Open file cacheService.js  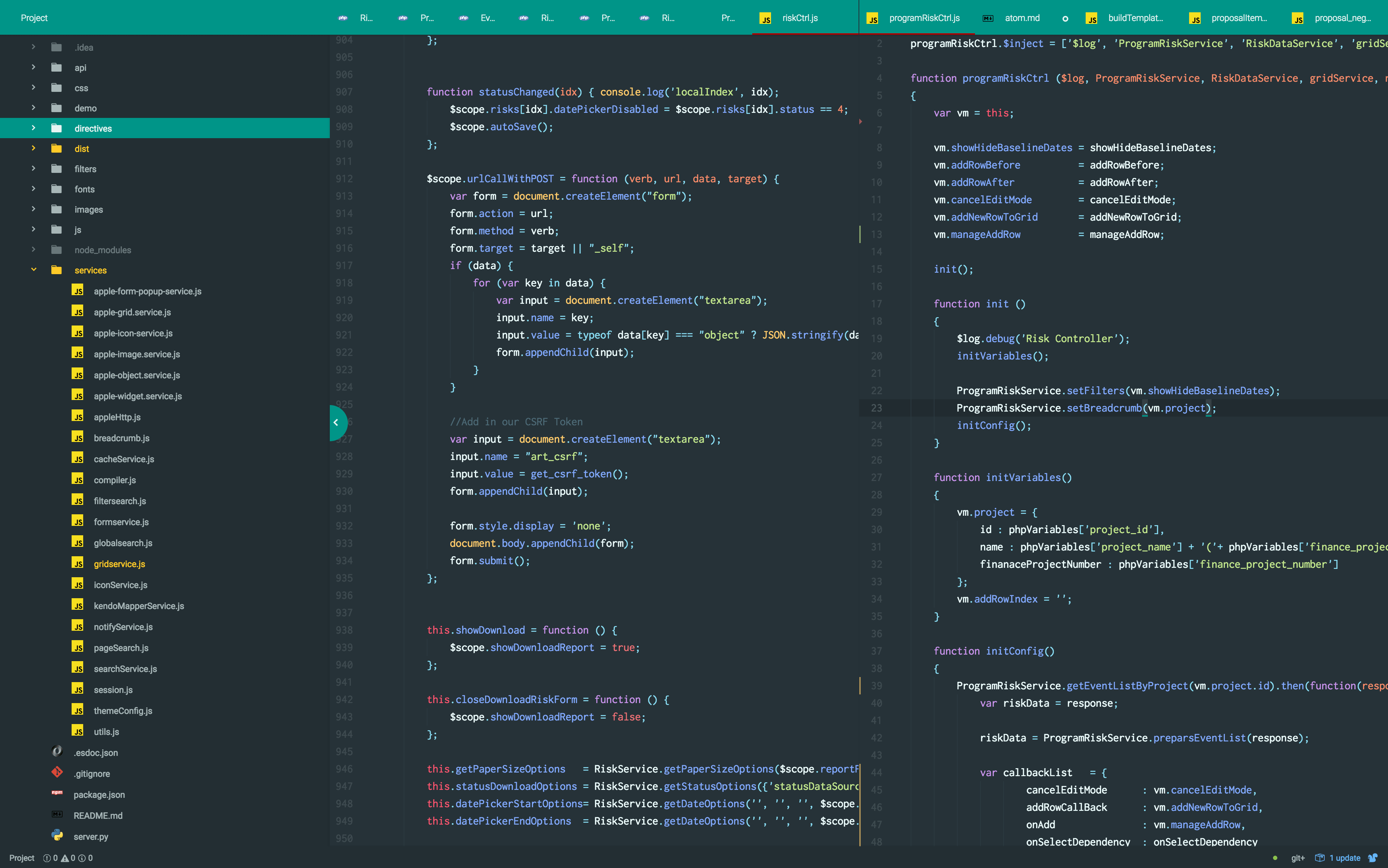click(x=124, y=459)
